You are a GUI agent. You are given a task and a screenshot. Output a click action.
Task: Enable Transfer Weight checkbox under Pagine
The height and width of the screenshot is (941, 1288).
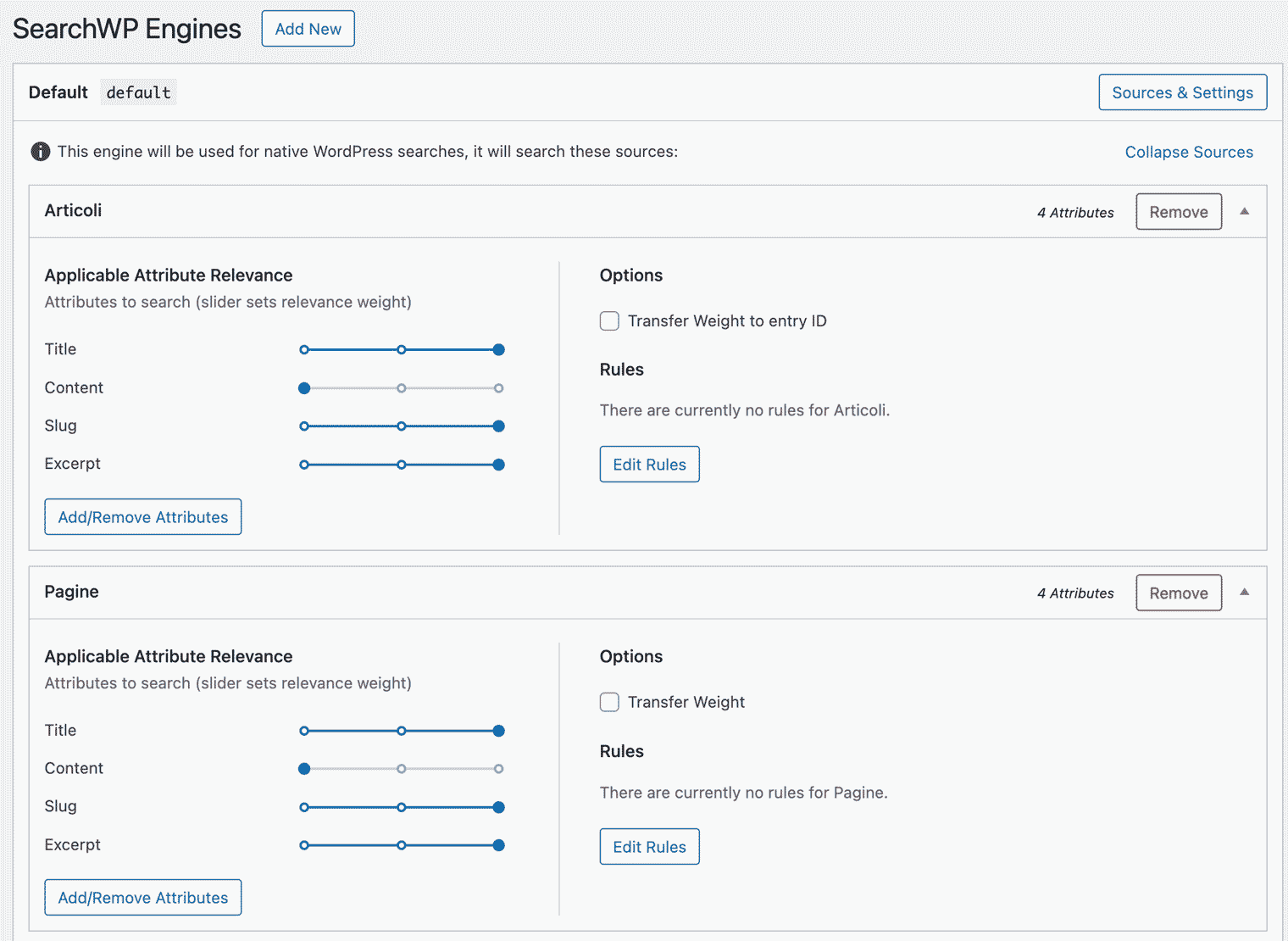(609, 702)
